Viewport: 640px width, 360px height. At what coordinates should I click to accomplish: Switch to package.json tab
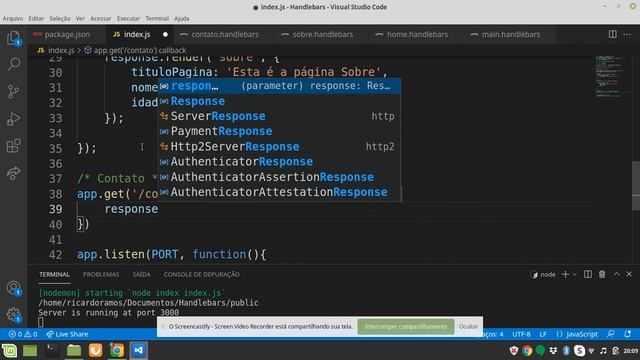tap(67, 34)
